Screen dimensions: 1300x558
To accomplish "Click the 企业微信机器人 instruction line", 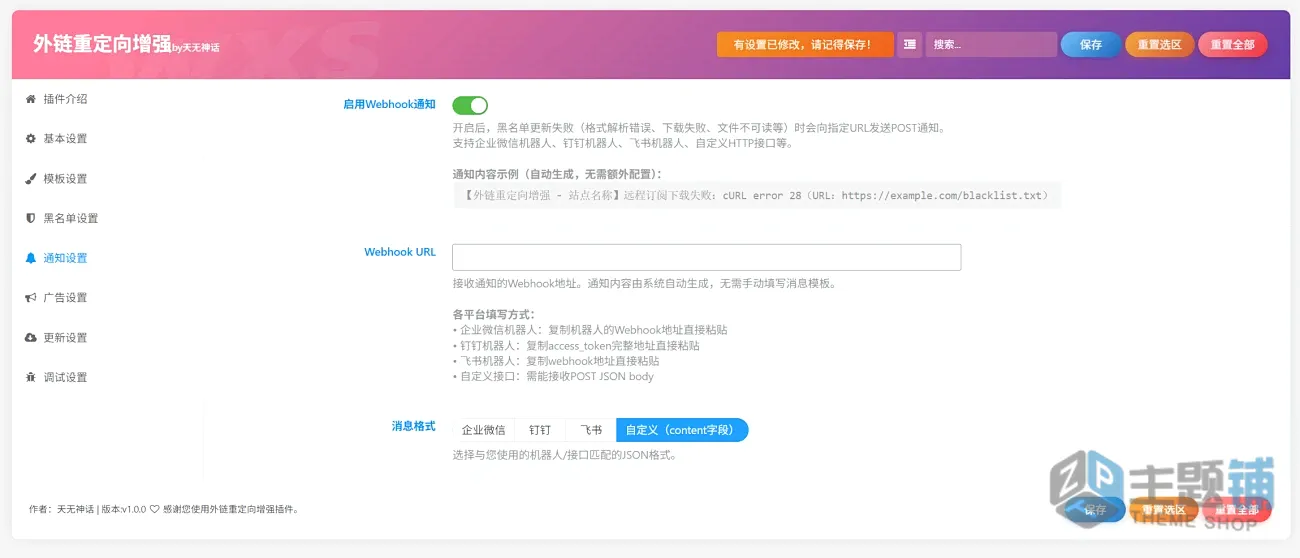I will click(590, 329).
